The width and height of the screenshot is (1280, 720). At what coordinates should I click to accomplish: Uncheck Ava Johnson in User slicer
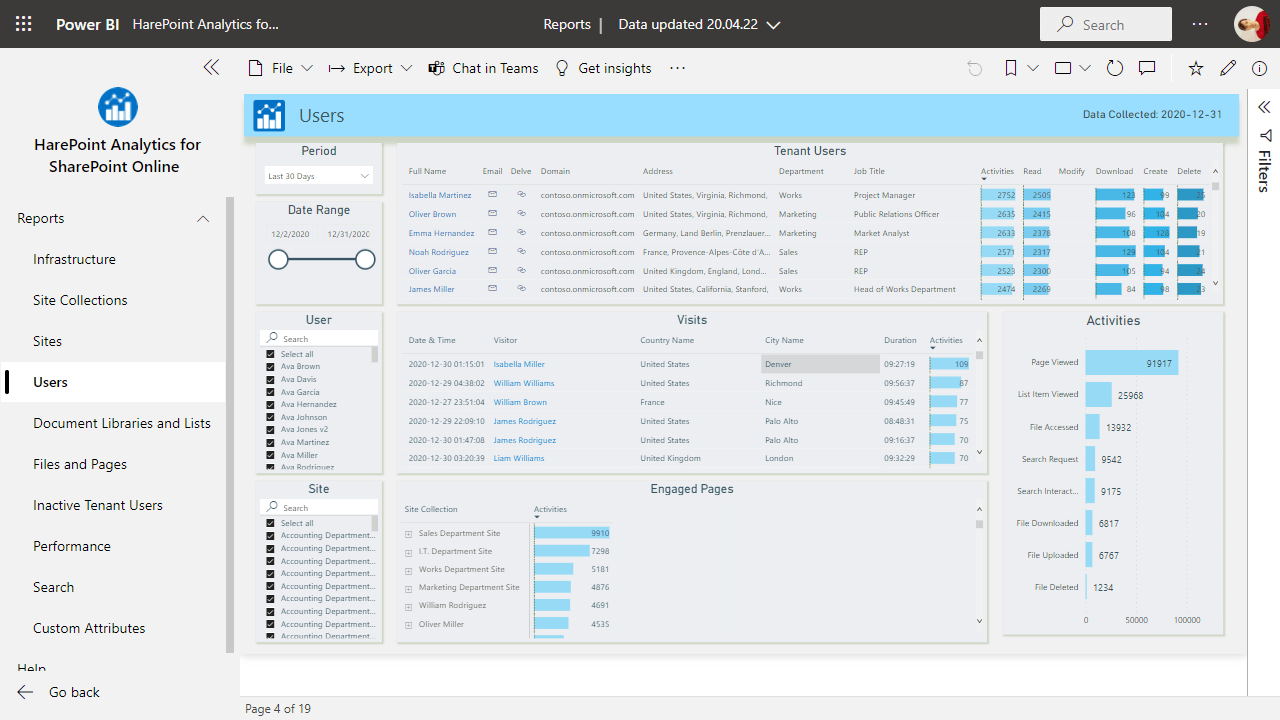click(x=270, y=417)
